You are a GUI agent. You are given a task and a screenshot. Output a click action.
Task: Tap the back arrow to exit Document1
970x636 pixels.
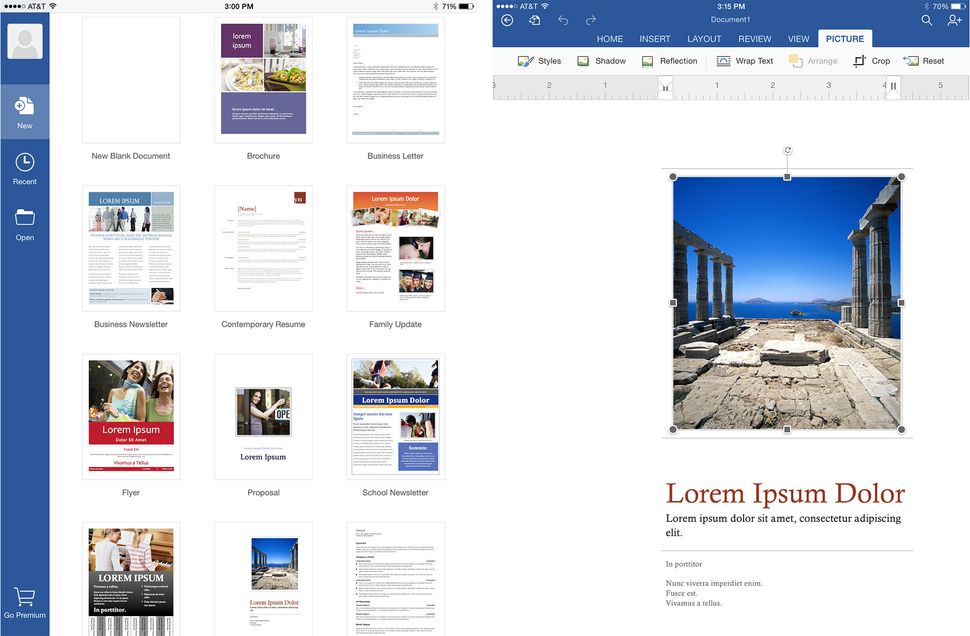[507, 18]
